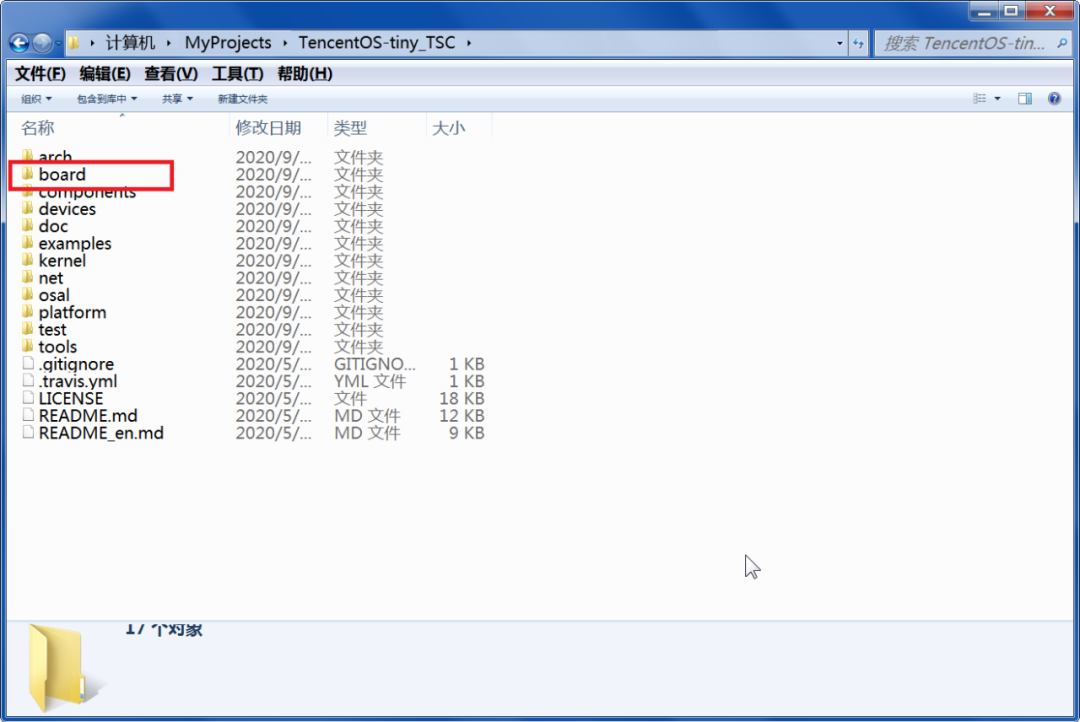The height and width of the screenshot is (722, 1080).
Task: Click the magnifier search icon
Action: coord(1062,43)
